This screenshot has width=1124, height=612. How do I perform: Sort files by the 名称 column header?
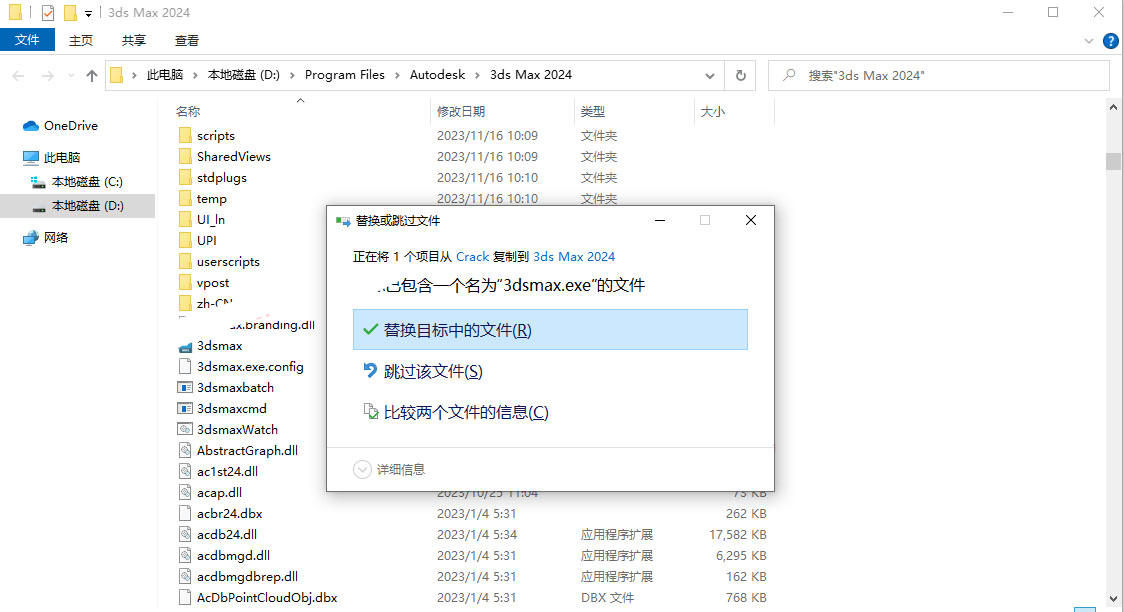pos(188,111)
